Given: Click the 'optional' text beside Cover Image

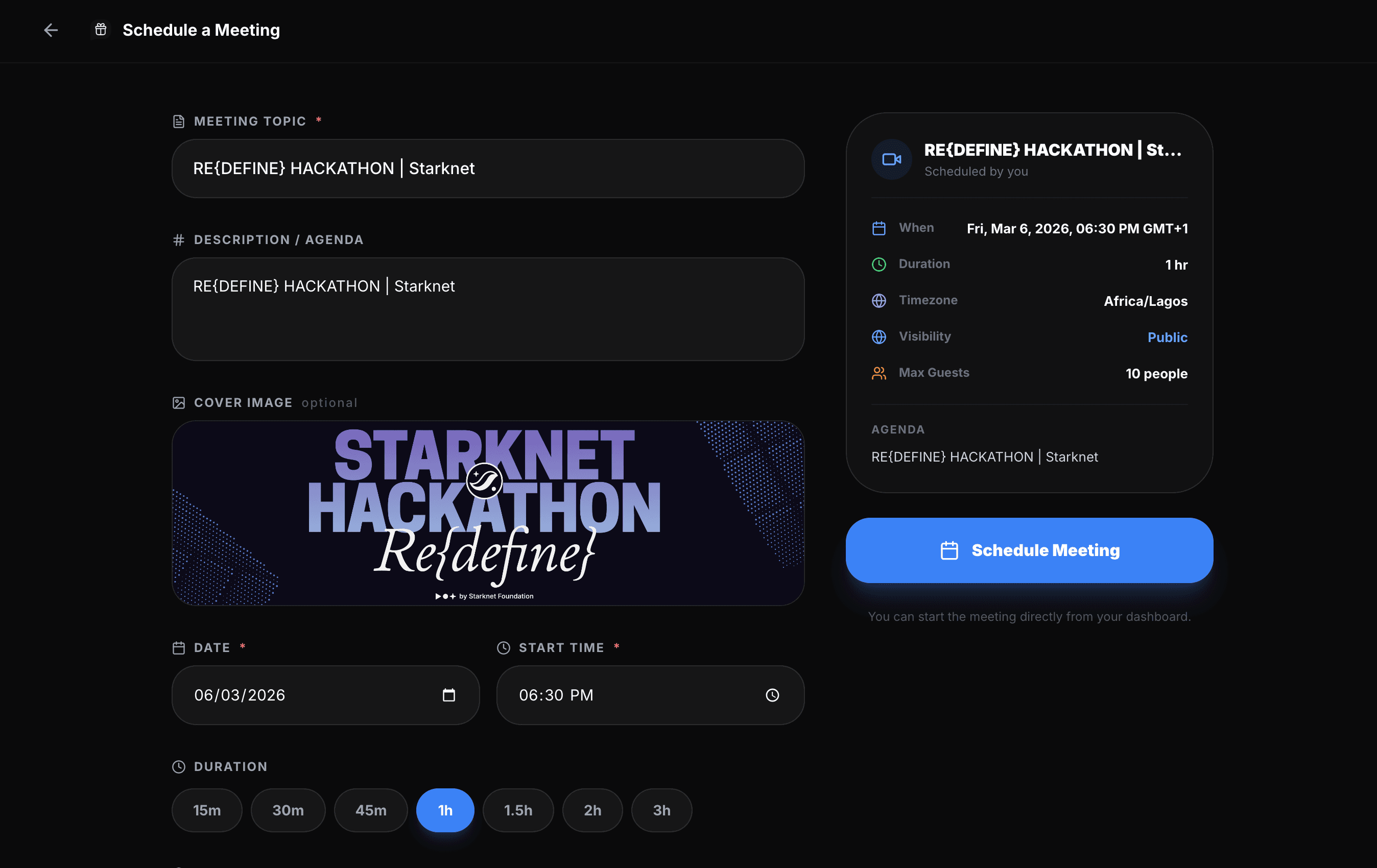Looking at the screenshot, I should (x=329, y=402).
